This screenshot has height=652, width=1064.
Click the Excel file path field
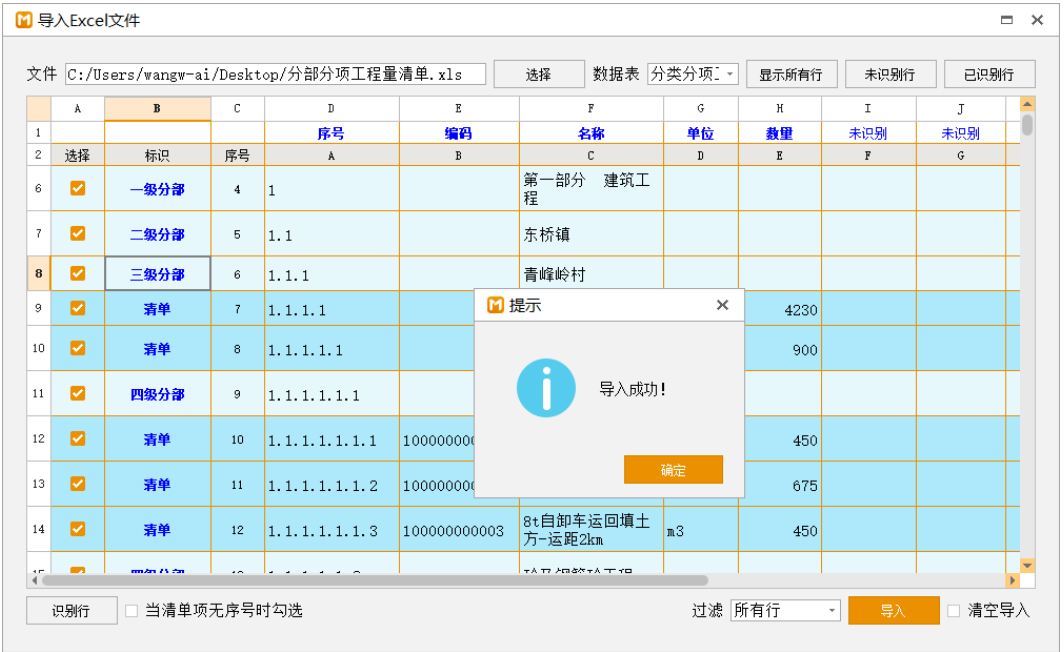tap(275, 74)
